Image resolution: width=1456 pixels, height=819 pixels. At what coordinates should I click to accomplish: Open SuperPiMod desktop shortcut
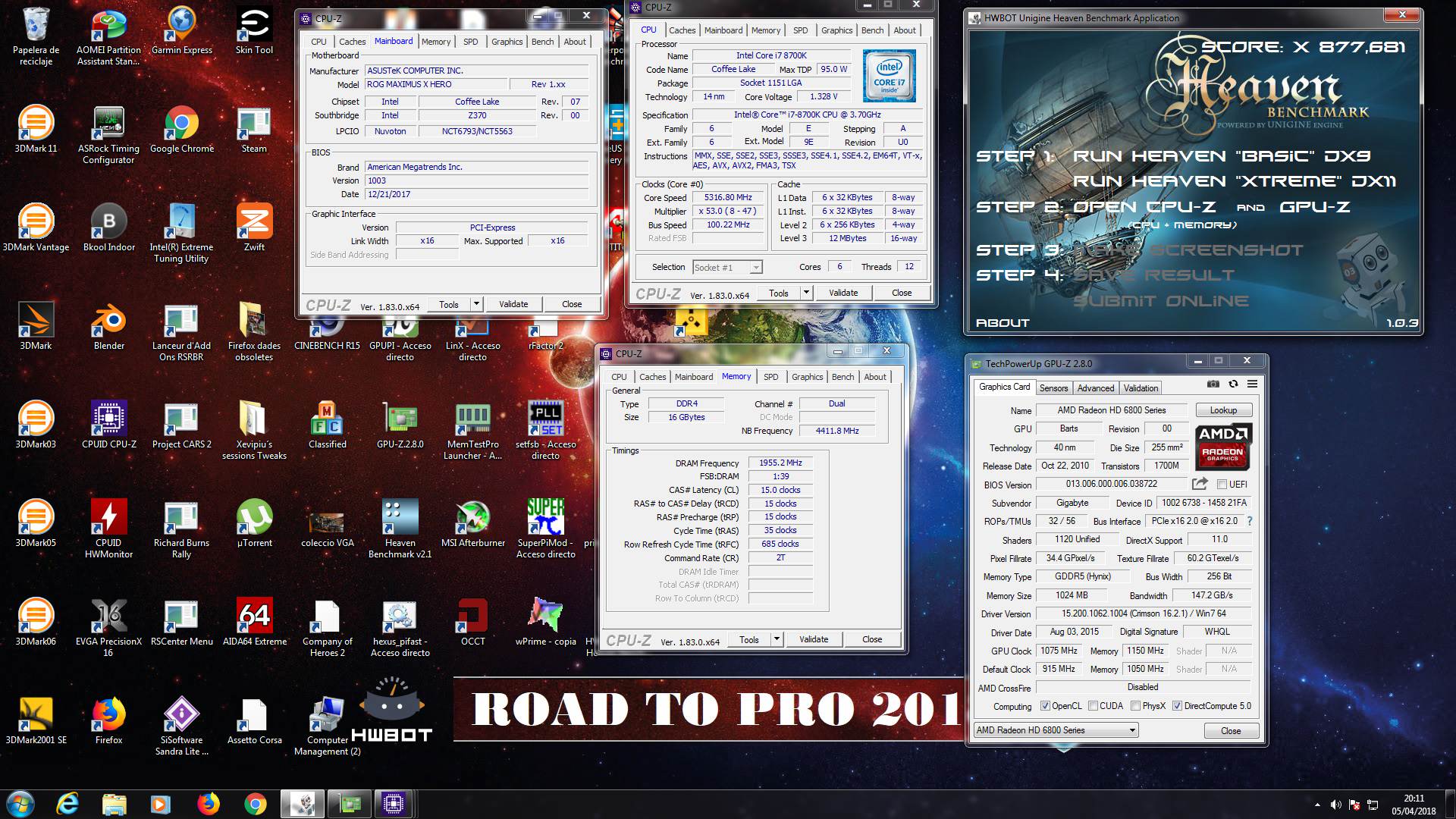point(545,529)
